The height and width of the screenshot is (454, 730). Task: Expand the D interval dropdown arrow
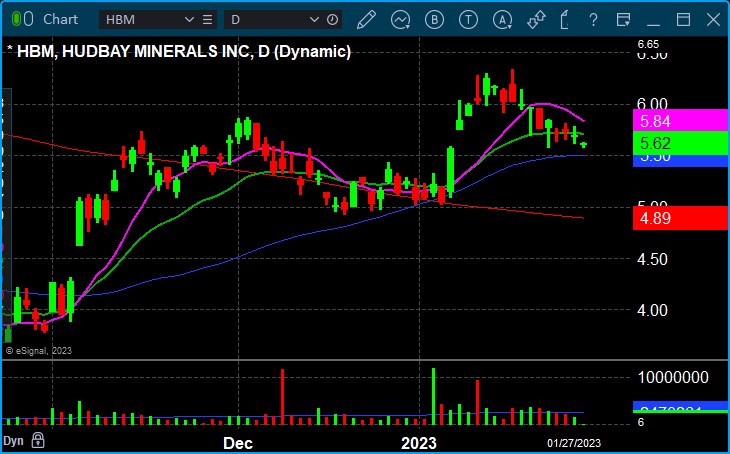[314, 20]
